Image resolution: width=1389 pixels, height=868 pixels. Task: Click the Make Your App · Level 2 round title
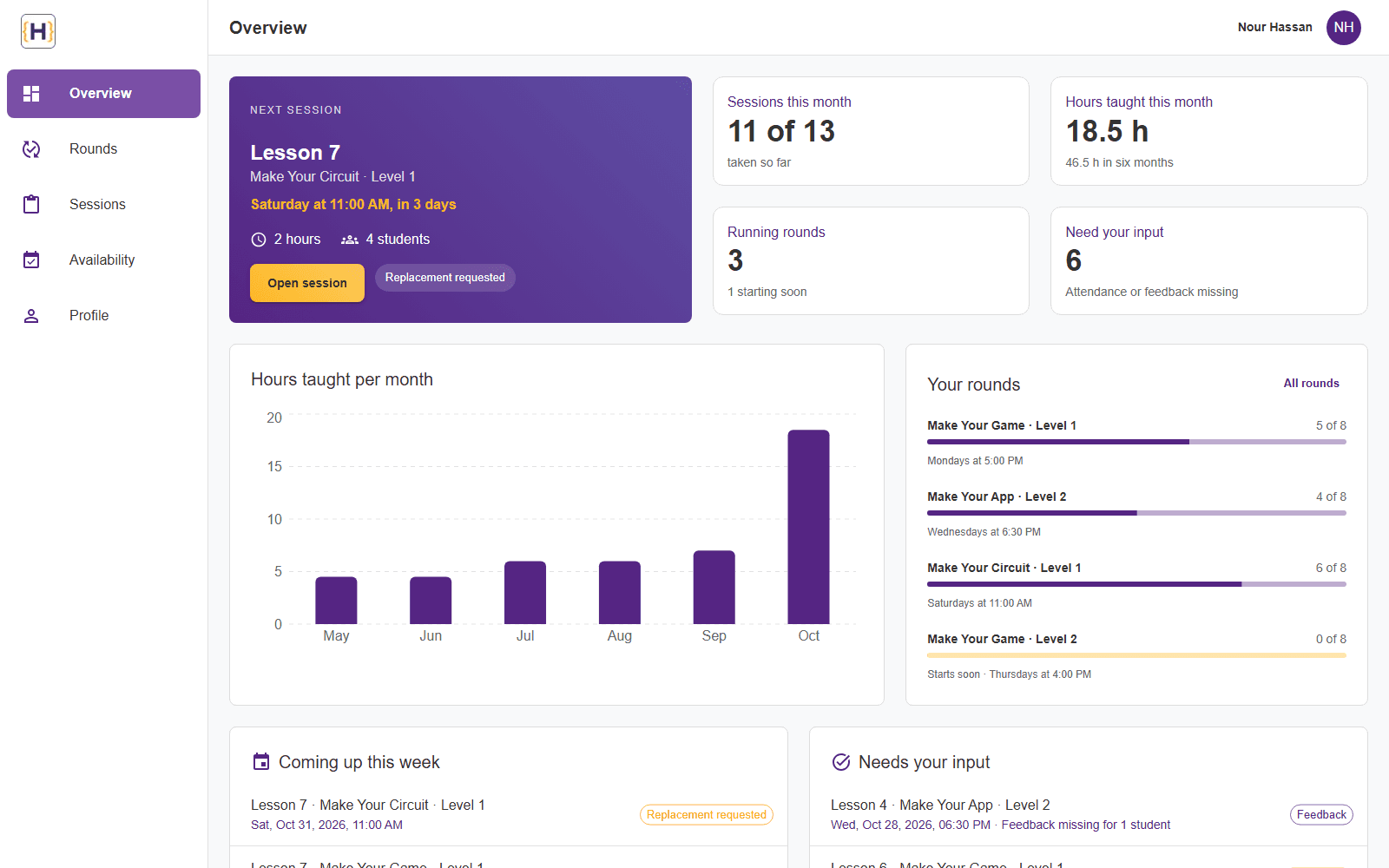[x=997, y=496]
